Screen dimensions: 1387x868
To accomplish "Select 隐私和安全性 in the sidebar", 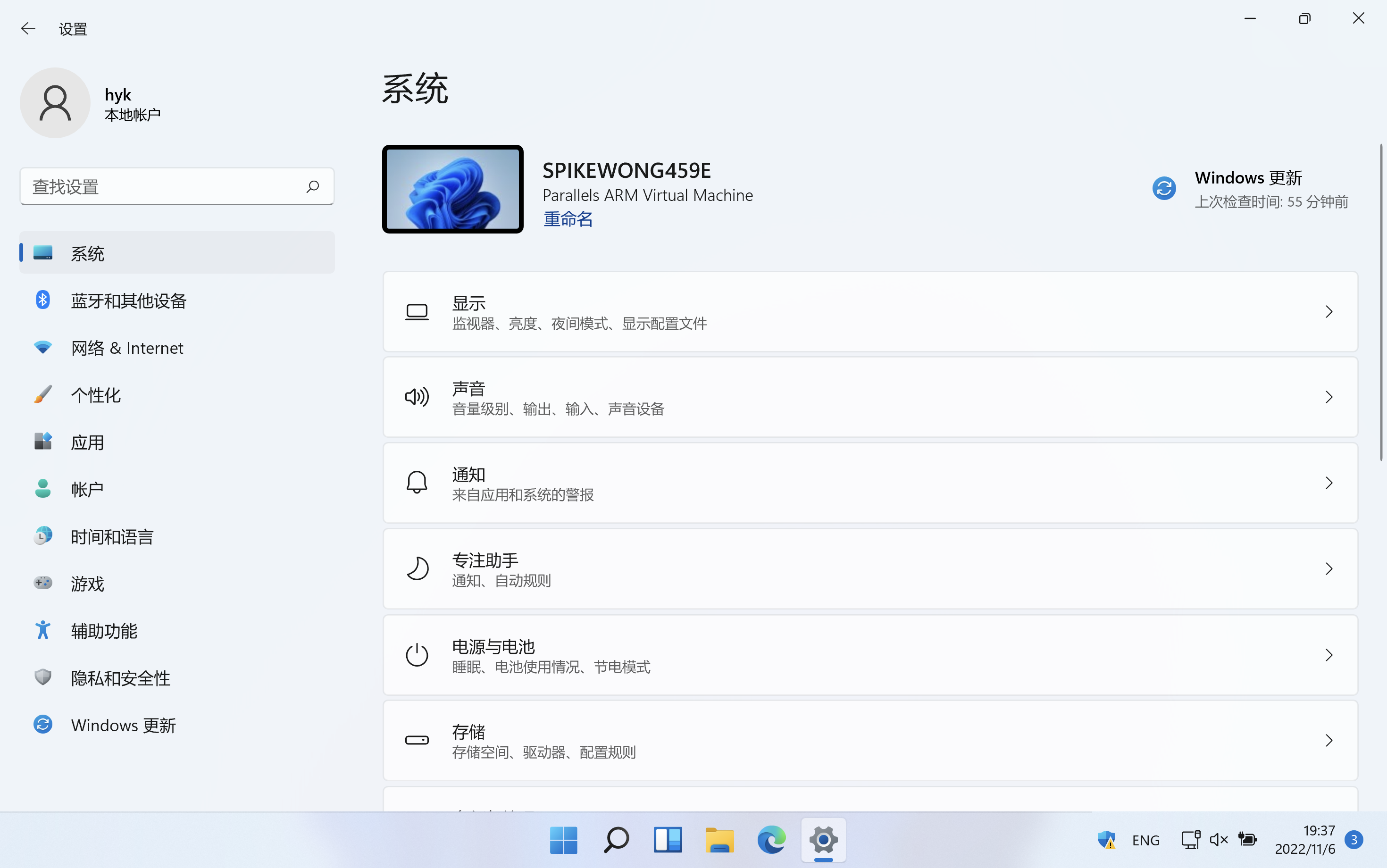I will (x=177, y=677).
